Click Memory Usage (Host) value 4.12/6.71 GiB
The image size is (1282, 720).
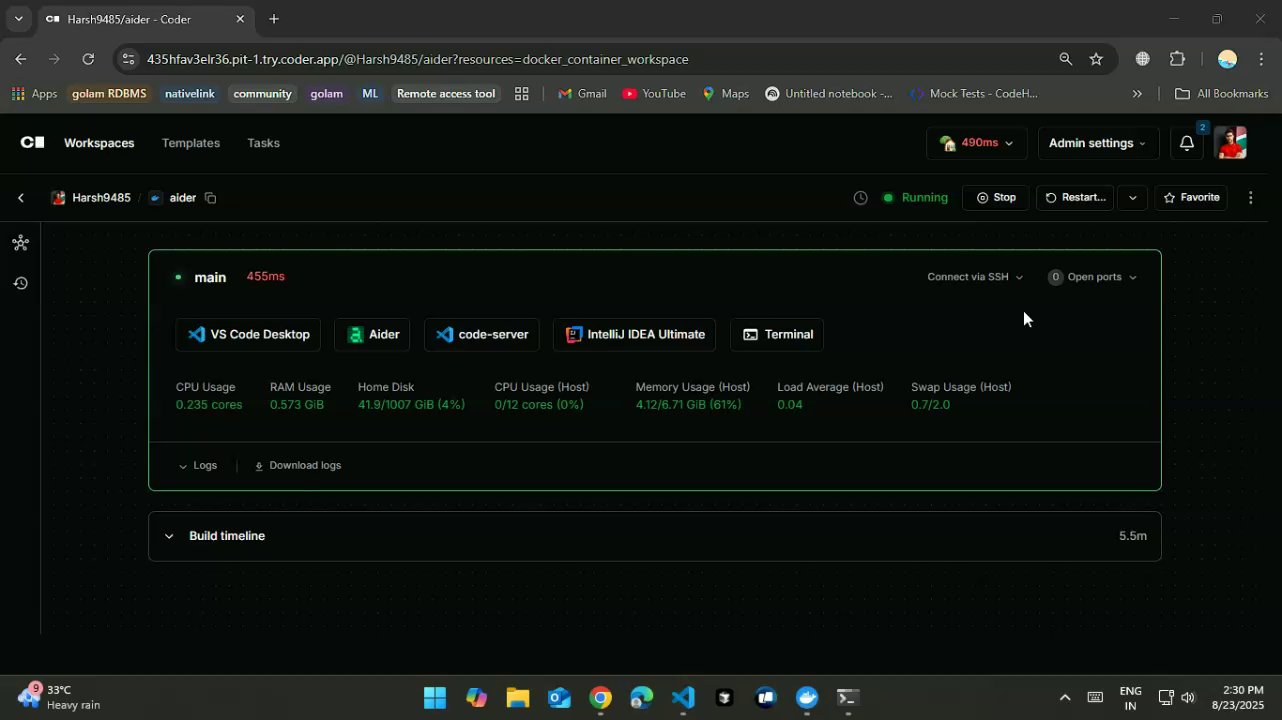coord(688,405)
